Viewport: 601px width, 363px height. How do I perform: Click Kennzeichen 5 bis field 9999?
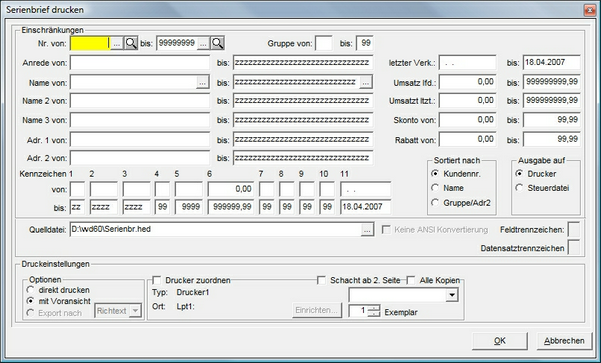(x=189, y=207)
